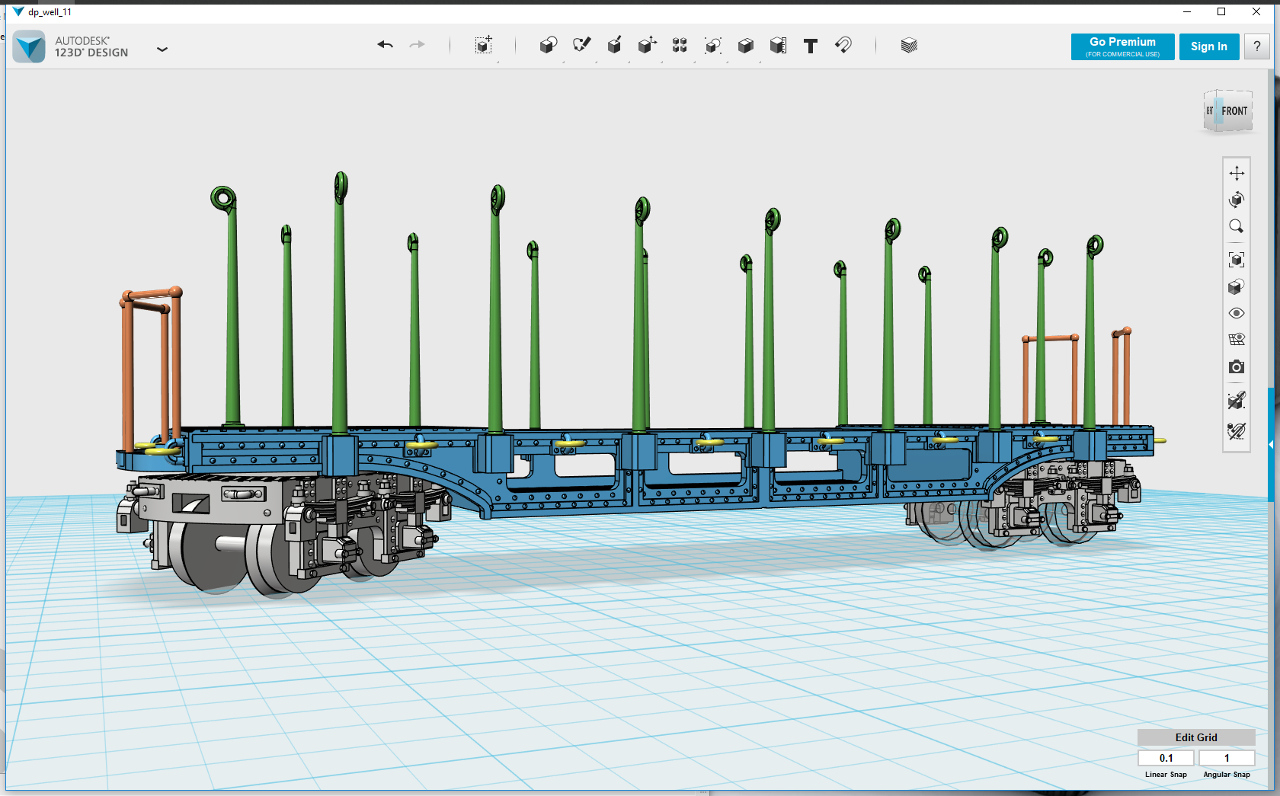Select the Text tool
This screenshot has width=1280, height=796.
[811, 46]
